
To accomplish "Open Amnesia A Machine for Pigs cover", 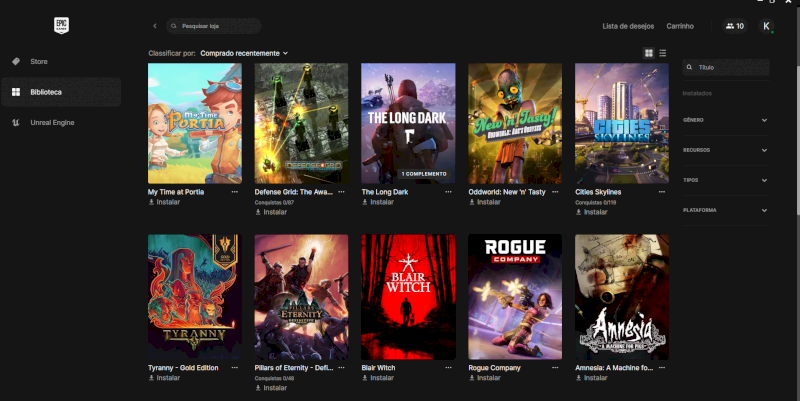I will [x=622, y=297].
